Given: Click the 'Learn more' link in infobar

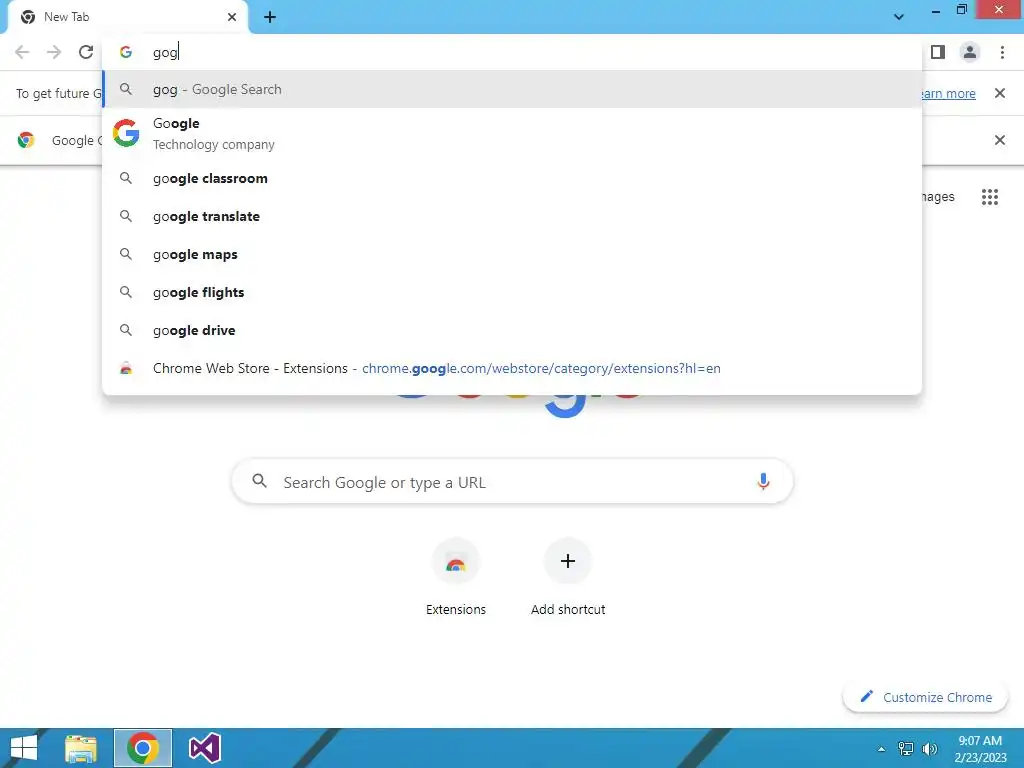Looking at the screenshot, I should click(x=949, y=93).
